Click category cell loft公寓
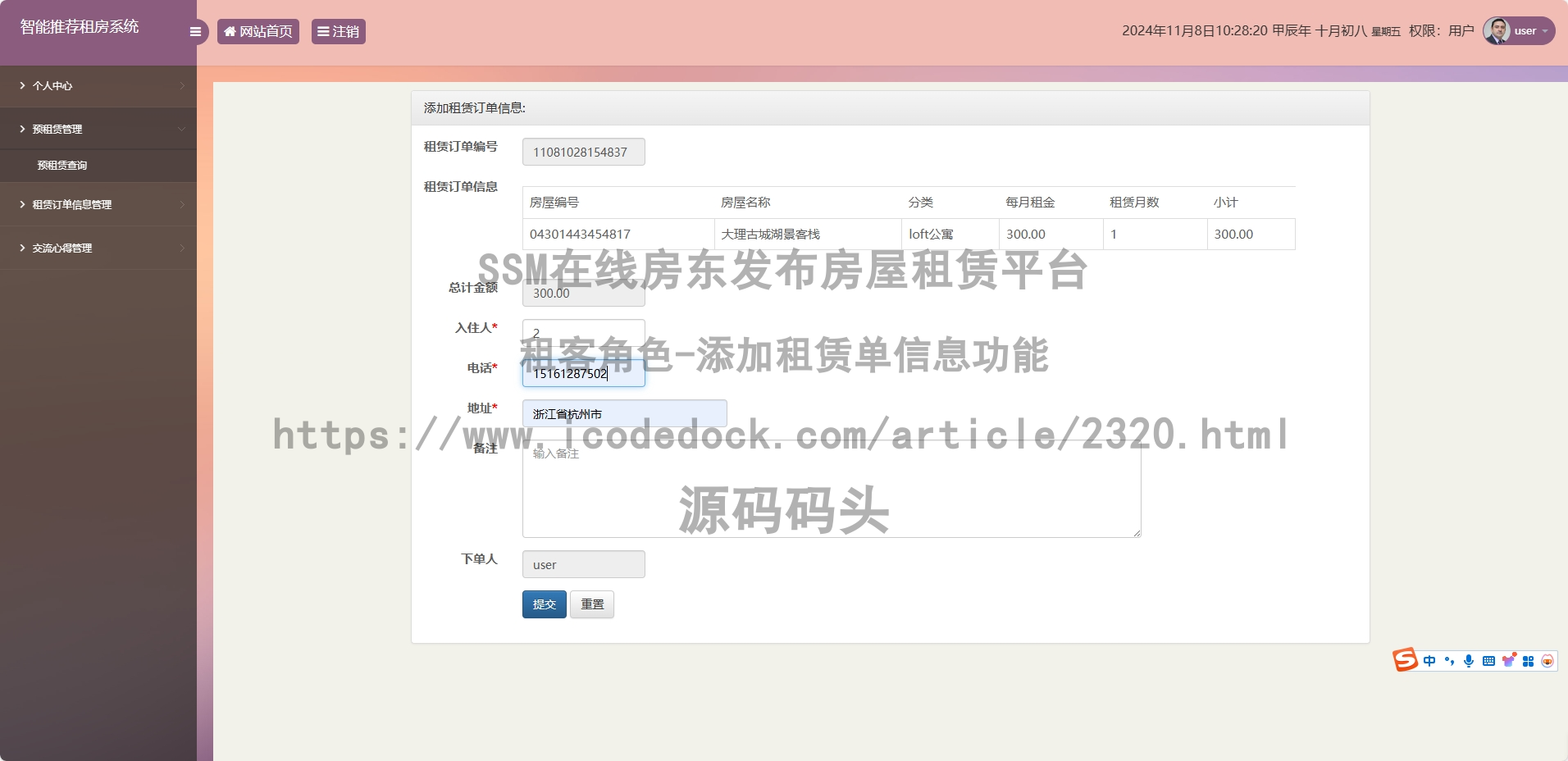The height and width of the screenshot is (761, 1568). [x=950, y=235]
